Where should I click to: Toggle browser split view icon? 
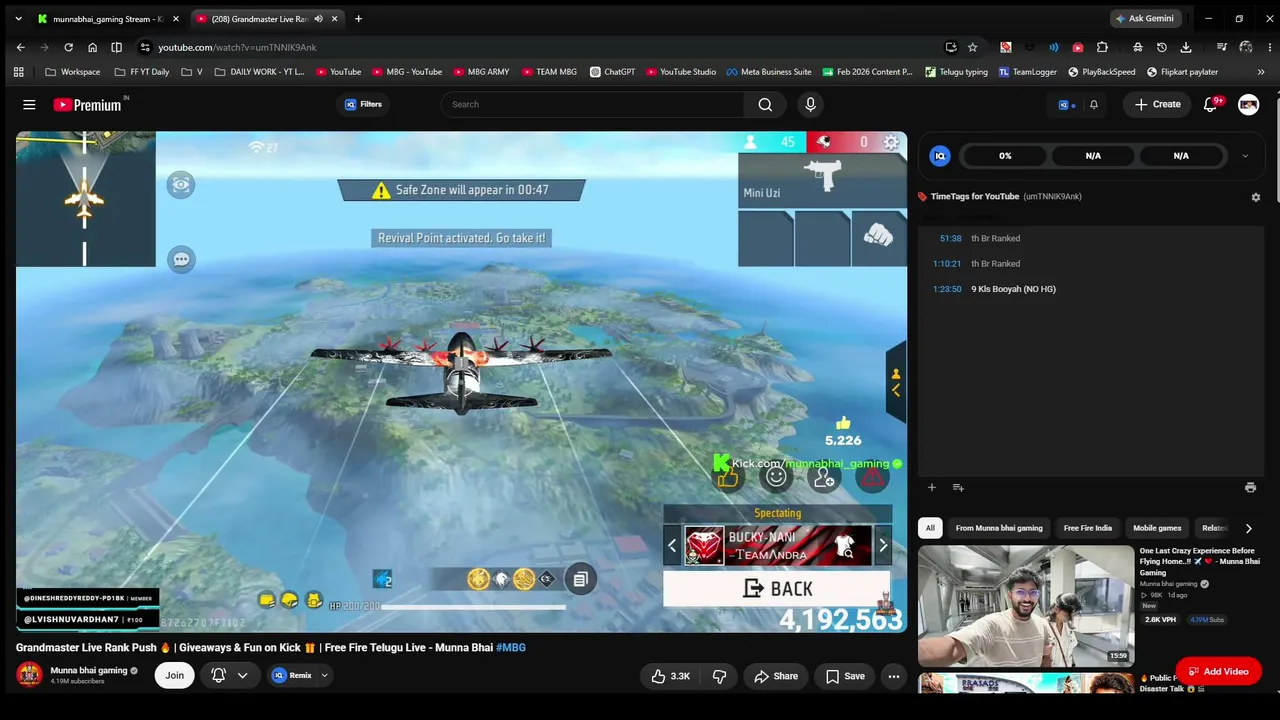click(116, 47)
